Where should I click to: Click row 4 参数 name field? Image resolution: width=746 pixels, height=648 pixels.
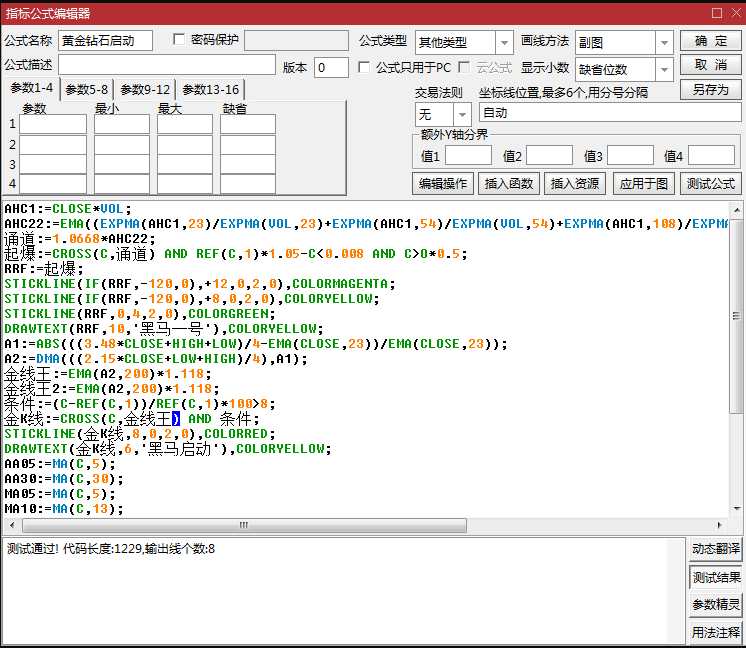tap(53, 184)
